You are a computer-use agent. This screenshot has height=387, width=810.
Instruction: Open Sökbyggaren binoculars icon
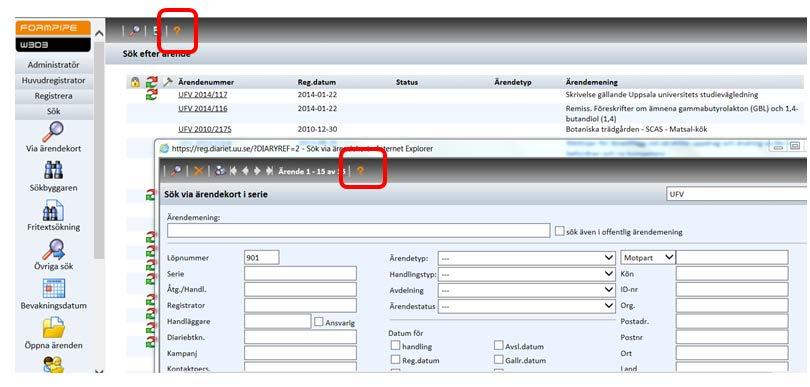click(53, 171)
